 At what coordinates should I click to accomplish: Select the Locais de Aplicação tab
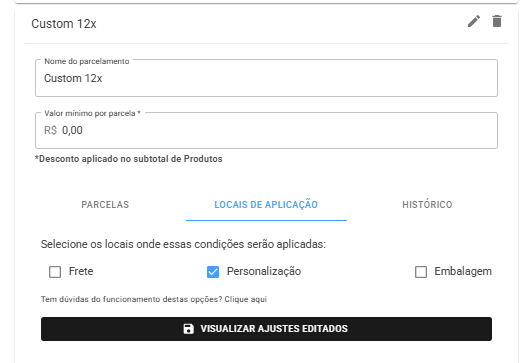pos(266,205)
